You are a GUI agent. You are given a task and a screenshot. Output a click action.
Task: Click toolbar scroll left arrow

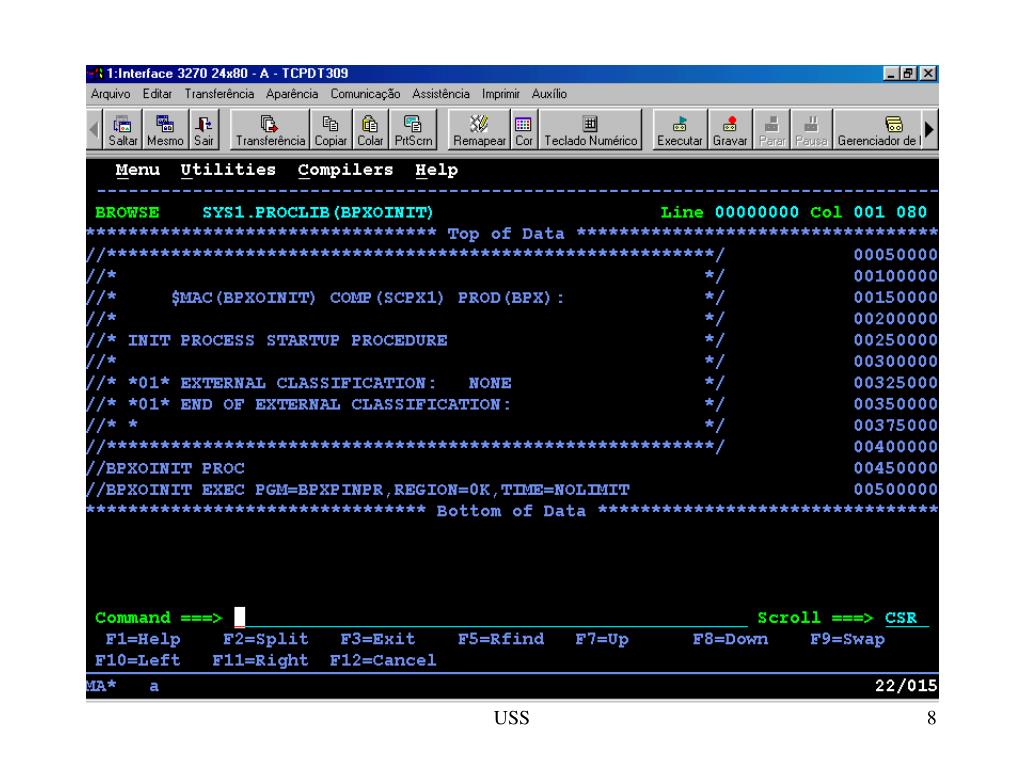coord(94,130)
